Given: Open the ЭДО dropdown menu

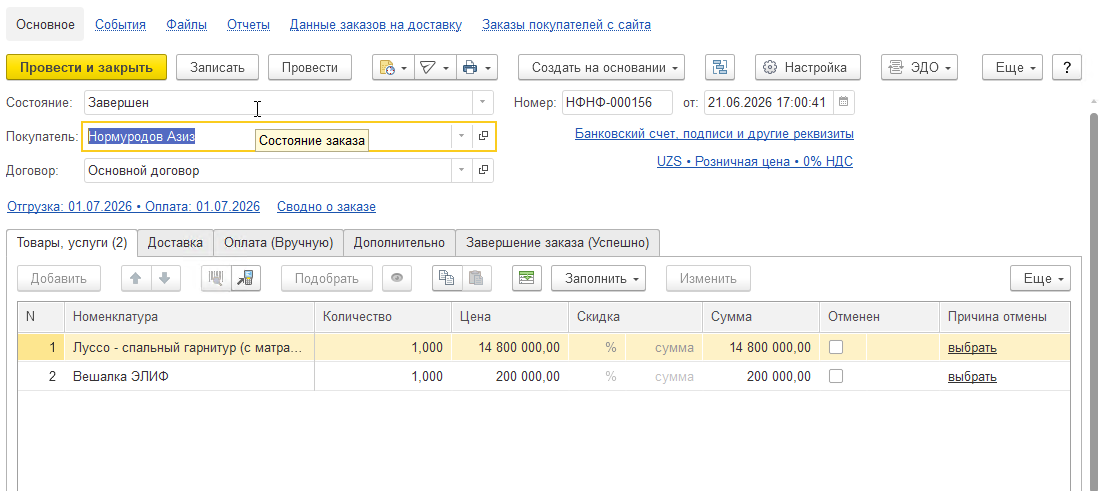Looking at the screenshot, I should pyautogui.click(x=920, y=67).
